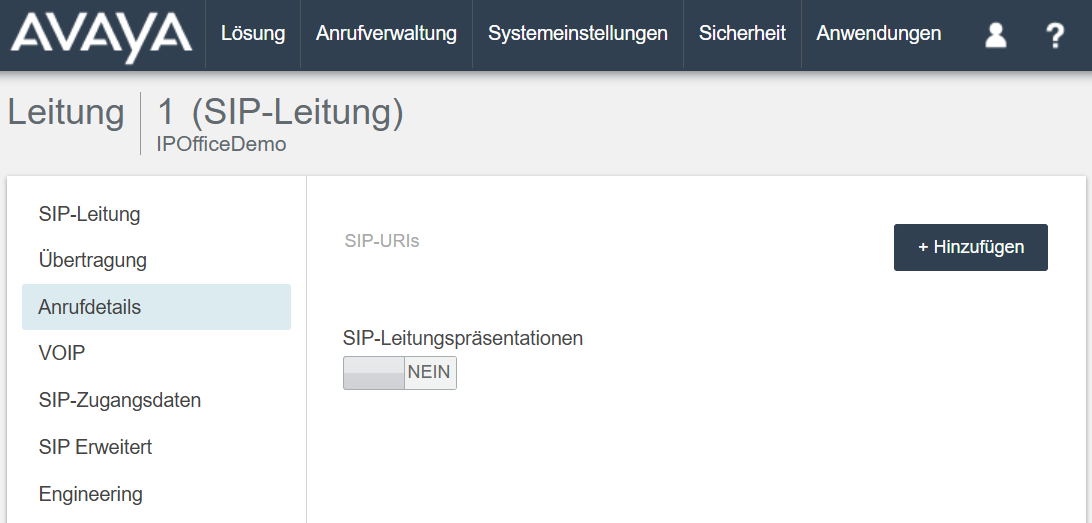Click the SIP-URIs section label
This screenshot has height=523, width=1092.
[382, 241]
